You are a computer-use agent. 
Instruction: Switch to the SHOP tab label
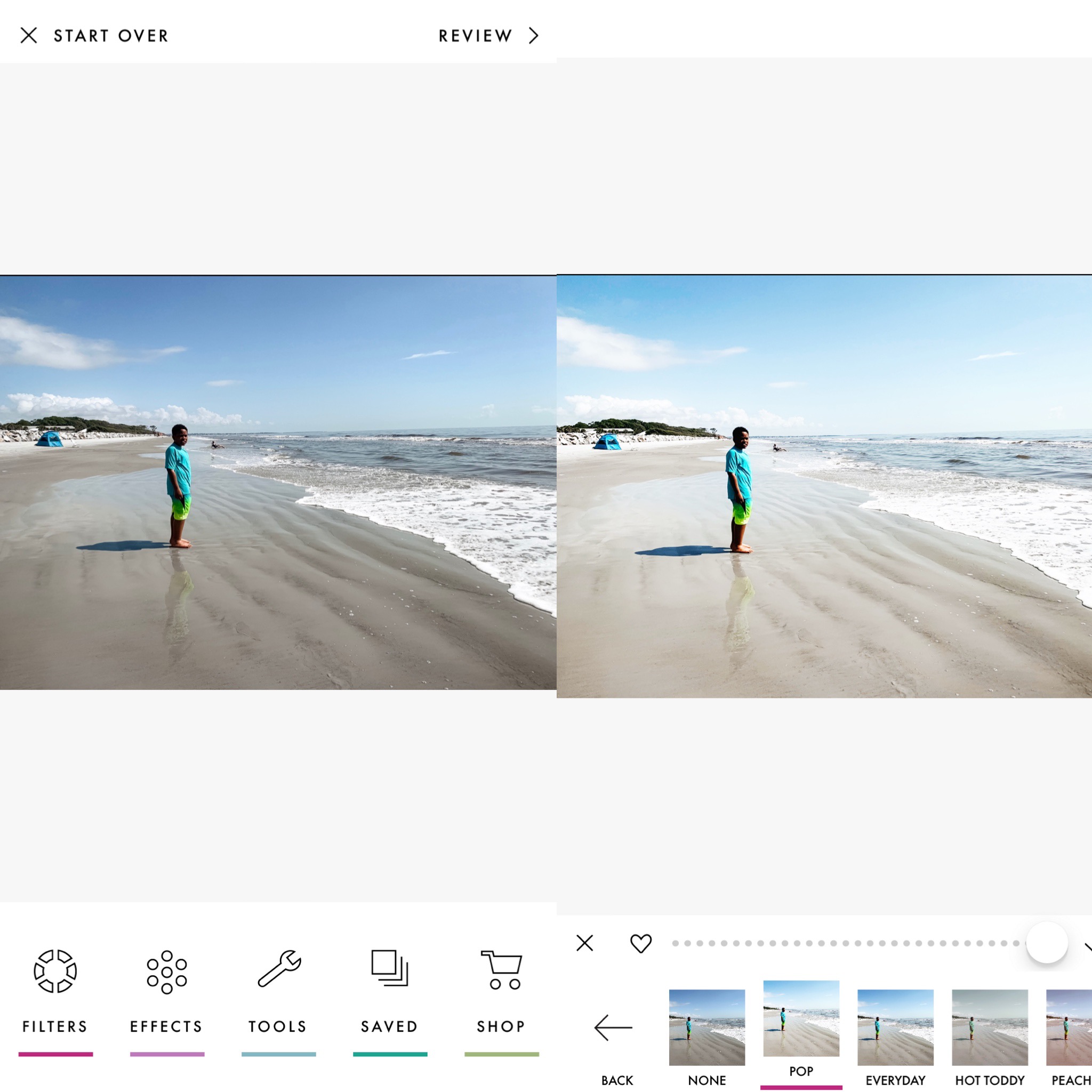point(501,1026)
